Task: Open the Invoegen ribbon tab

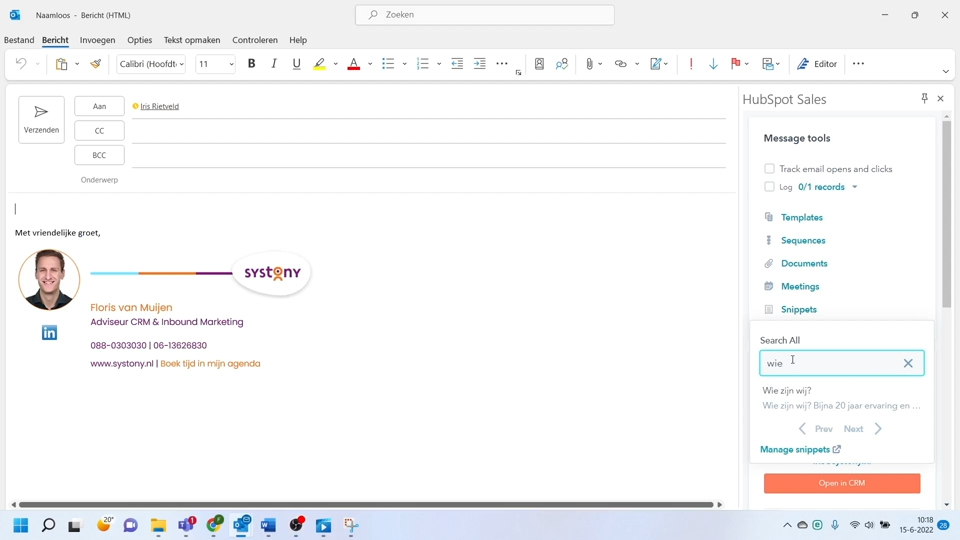Action: tap(97, 40)
